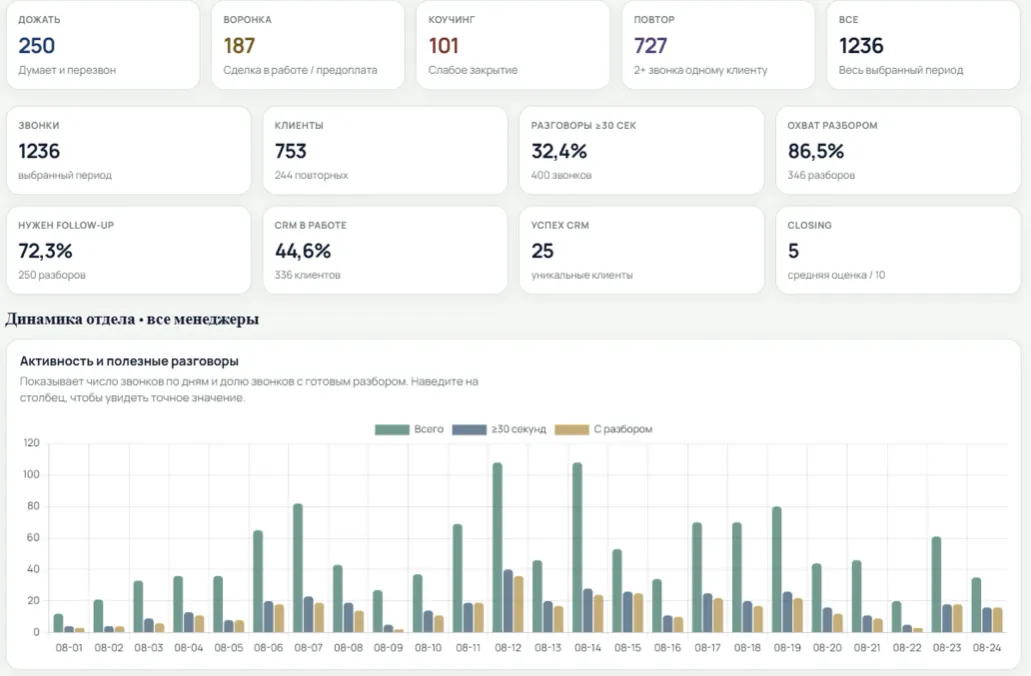Click the УСПЕХ CRM card showing 25
The width and height of the screenshot is (1031, 676).
(x=642, y=250)
